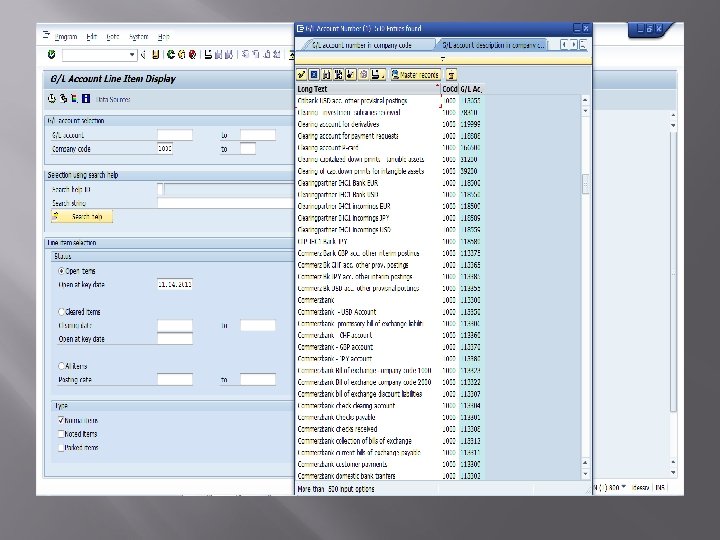This screenshot has width=720, height=540.
Task: Click the Find icon in main toolbar
Action: pos(218,55)
